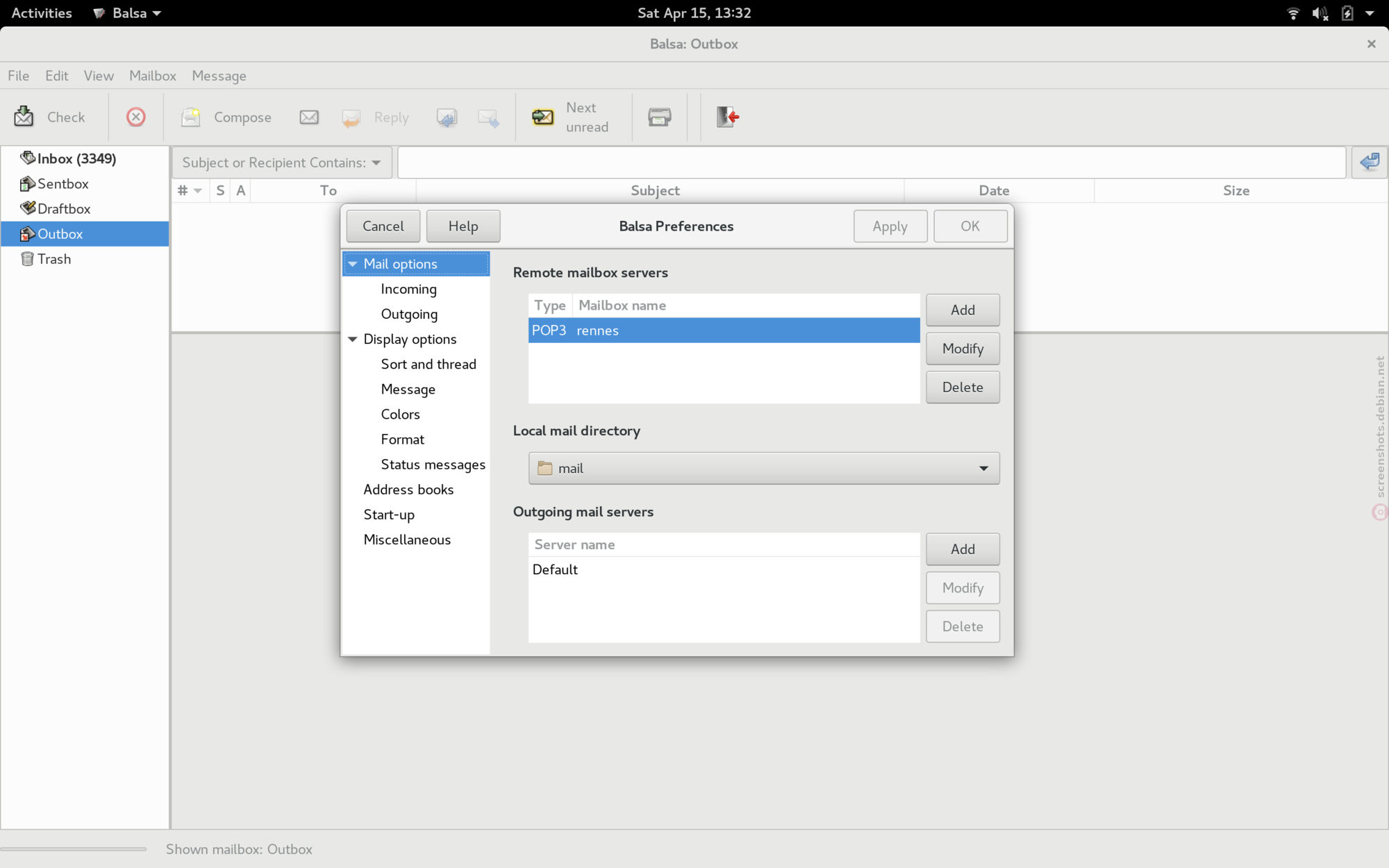1389x868 pixels.
Task: Click the apply filter arrow icon
Action: click(1370, 162)
